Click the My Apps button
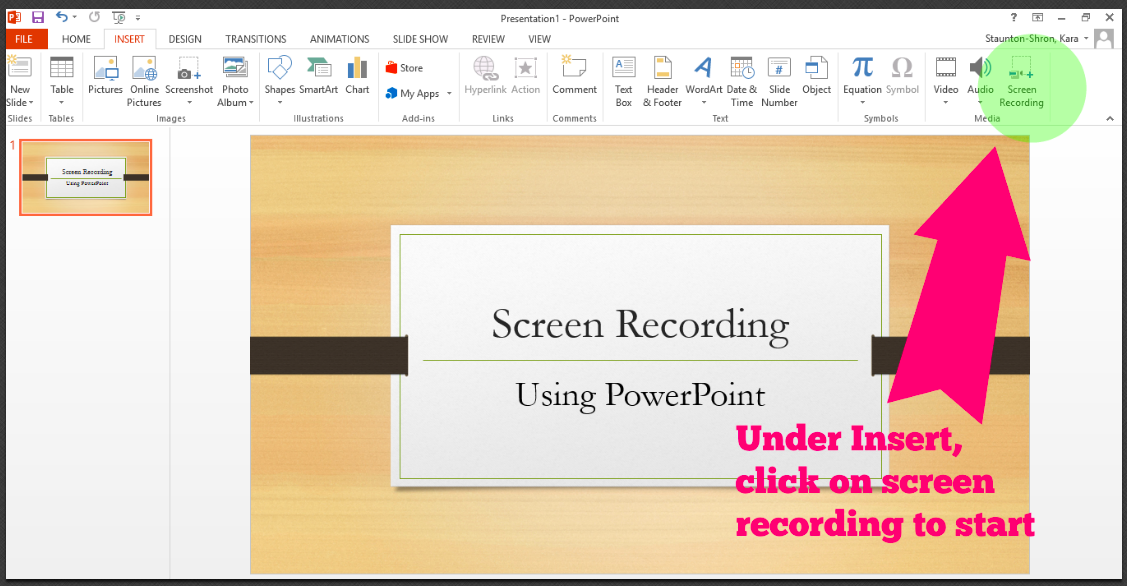The height and width of the screenshot is (586, 1127). (x=413, y=93)
